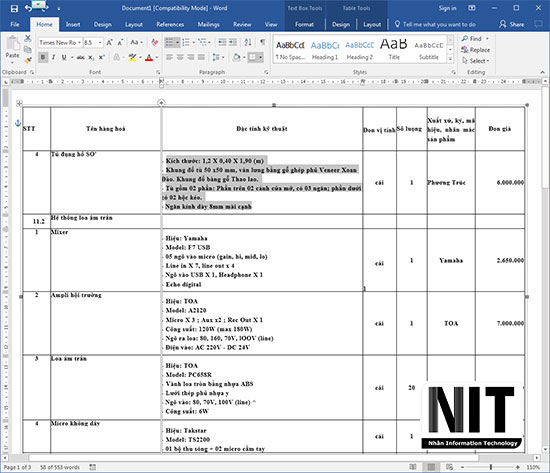The width and height of the screenshot is (550, 473).
Task: Toggle Strikethrough formatting
Action: [81, 57]
